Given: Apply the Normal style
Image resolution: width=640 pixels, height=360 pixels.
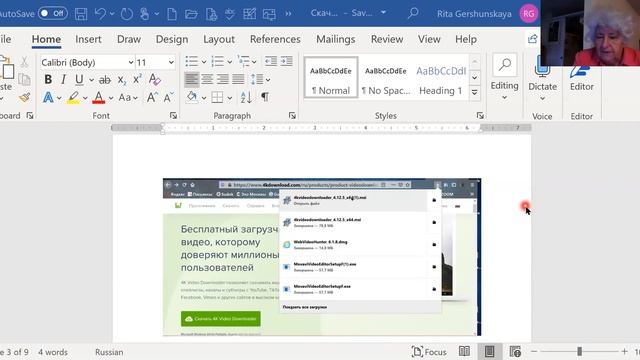Looking at the screenshot, I should pos(331,77).
